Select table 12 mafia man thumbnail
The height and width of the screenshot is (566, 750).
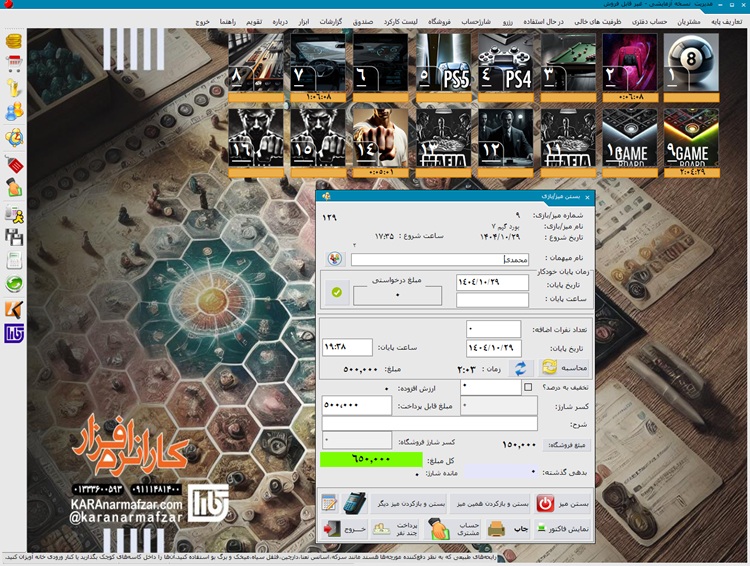tap(506, 138)
